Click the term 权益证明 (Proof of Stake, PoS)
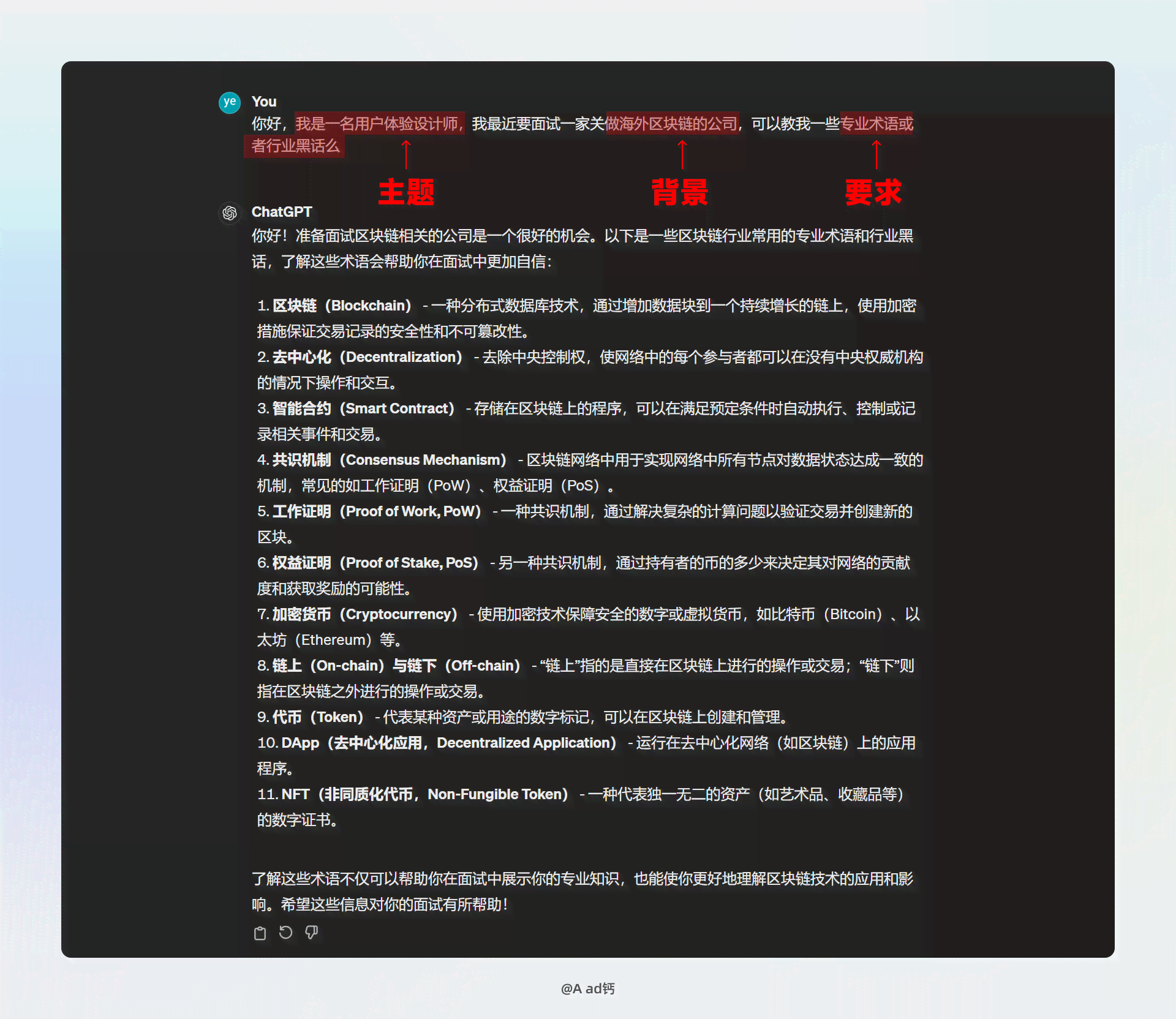Viewport: 1176px width, 1019px height. [375, 563]
